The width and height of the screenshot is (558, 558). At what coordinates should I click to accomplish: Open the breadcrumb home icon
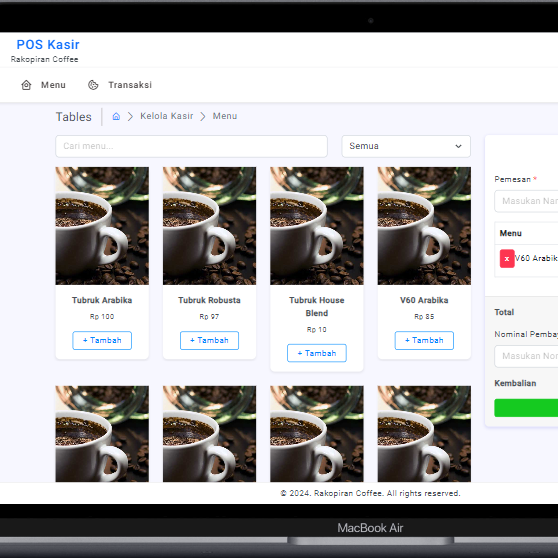[116, 116]
